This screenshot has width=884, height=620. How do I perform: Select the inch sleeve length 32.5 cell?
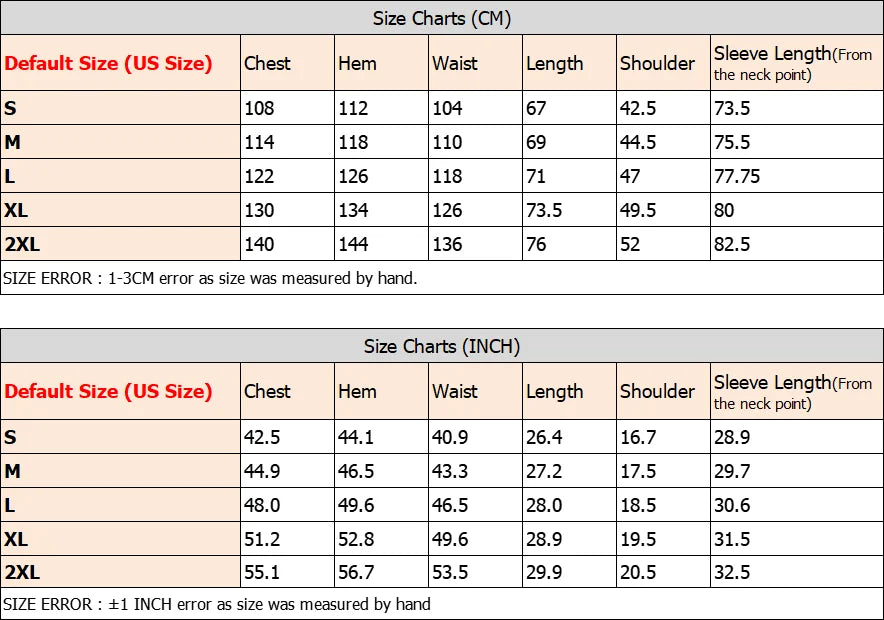797,572
